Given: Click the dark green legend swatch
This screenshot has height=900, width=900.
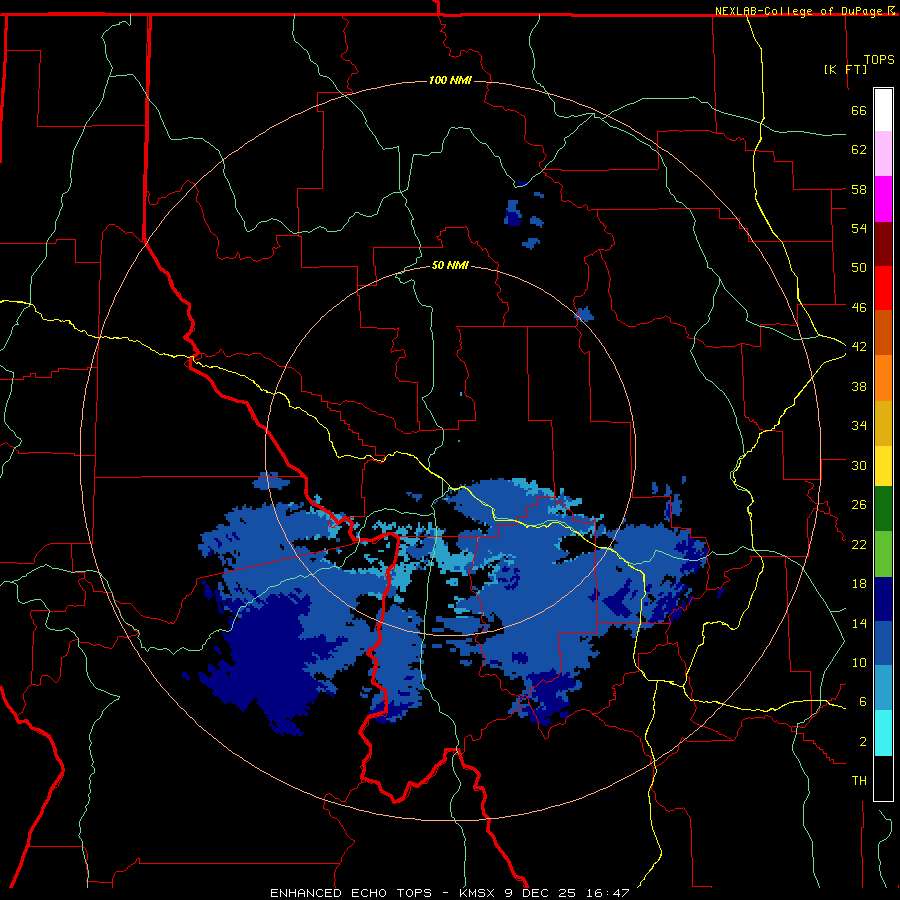Looking at the screenshot, I should [883, 509].
